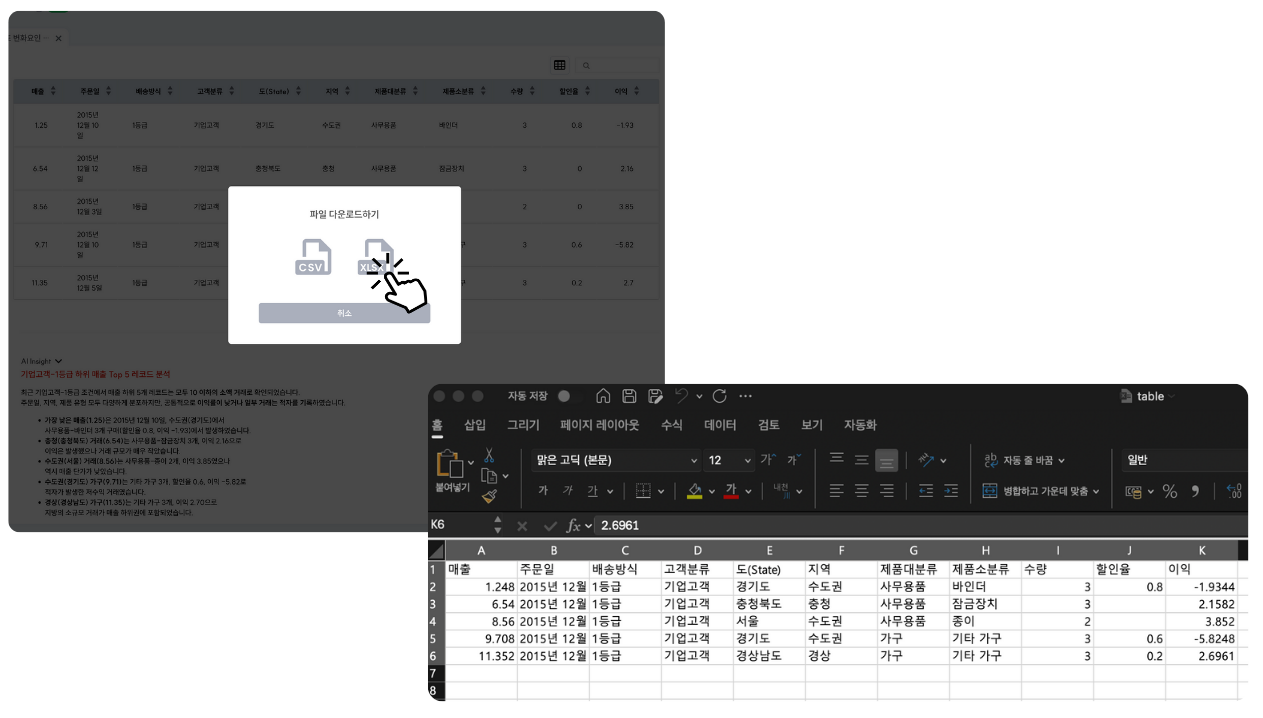Save the workbook with the floppy disk icon
1263x718 pixels.
click(629, 396)
